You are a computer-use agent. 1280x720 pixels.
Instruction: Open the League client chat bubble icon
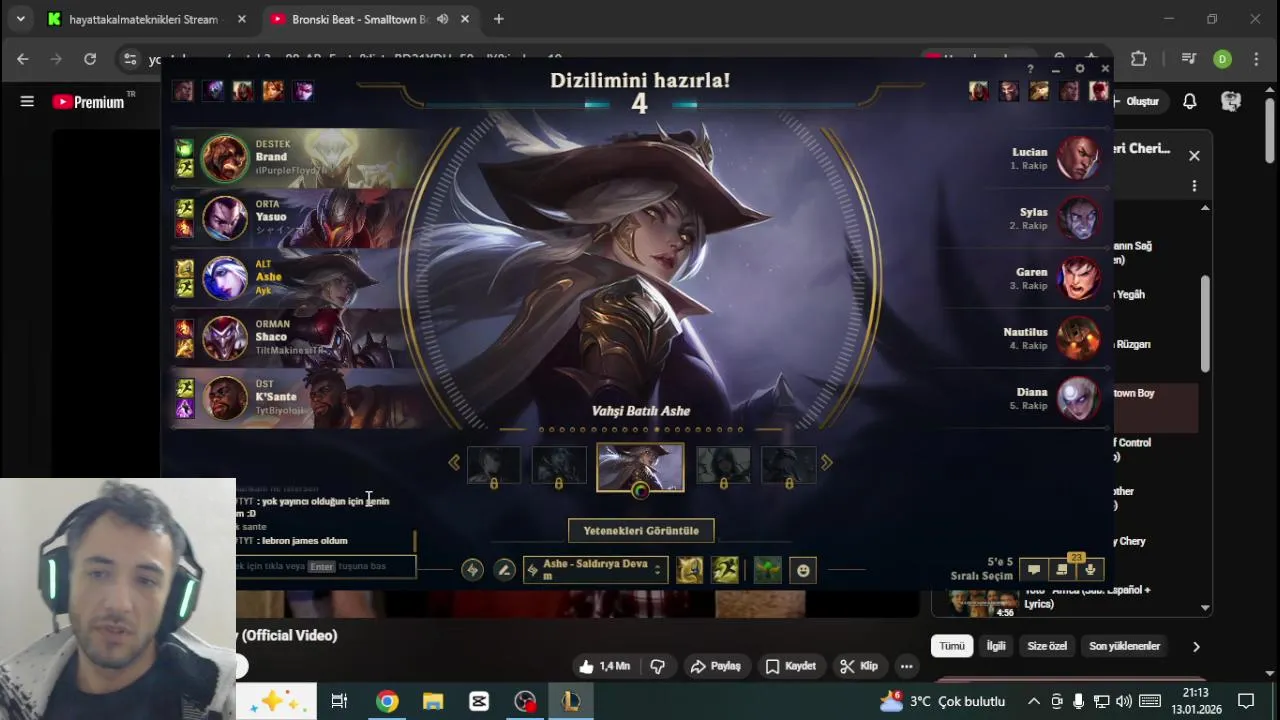1034,570
